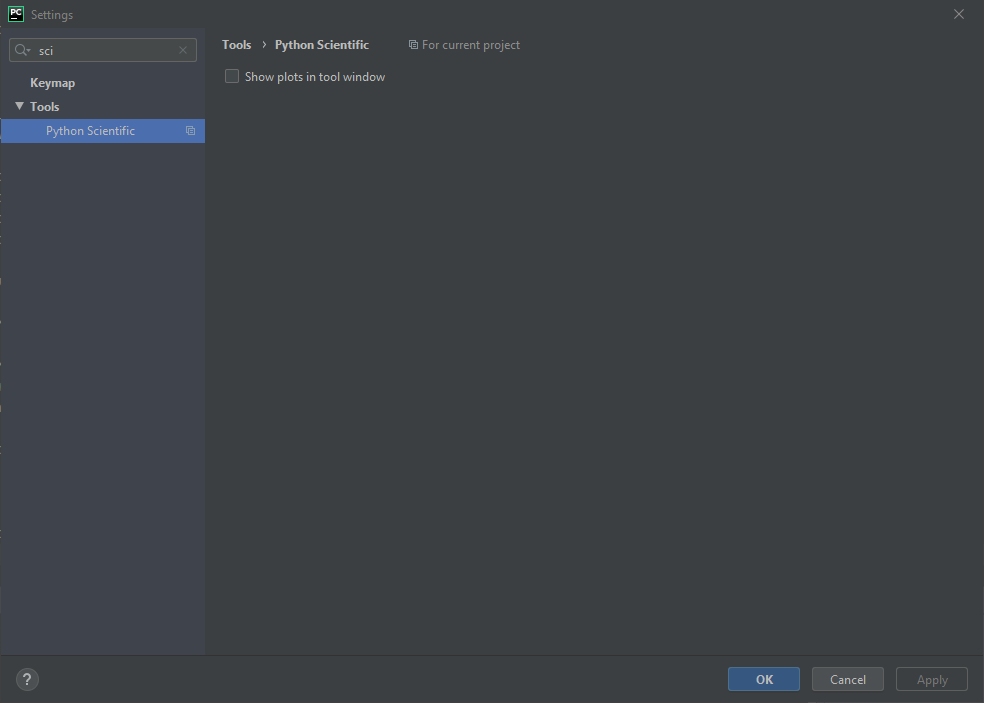Open search history magnifier dropdown

[23, 50]
